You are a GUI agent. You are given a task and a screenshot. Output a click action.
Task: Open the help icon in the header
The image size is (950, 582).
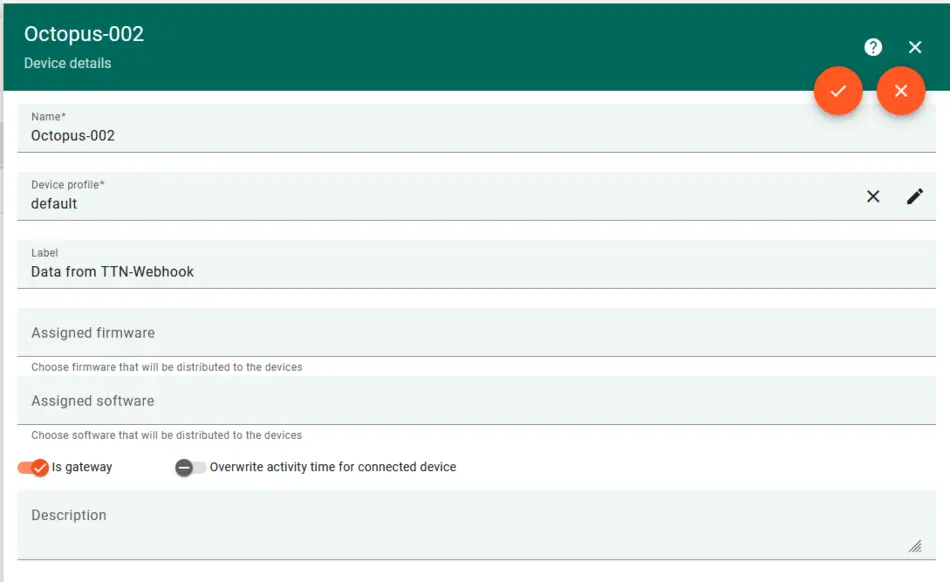(x=873, y=47)
